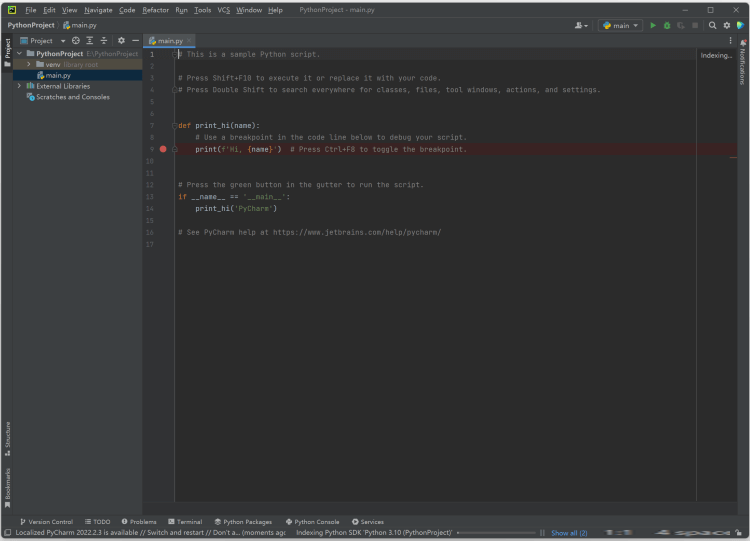The image size is (750, 541).
Task: Open the user account icon dropdown
Action: tap(581, 25)
